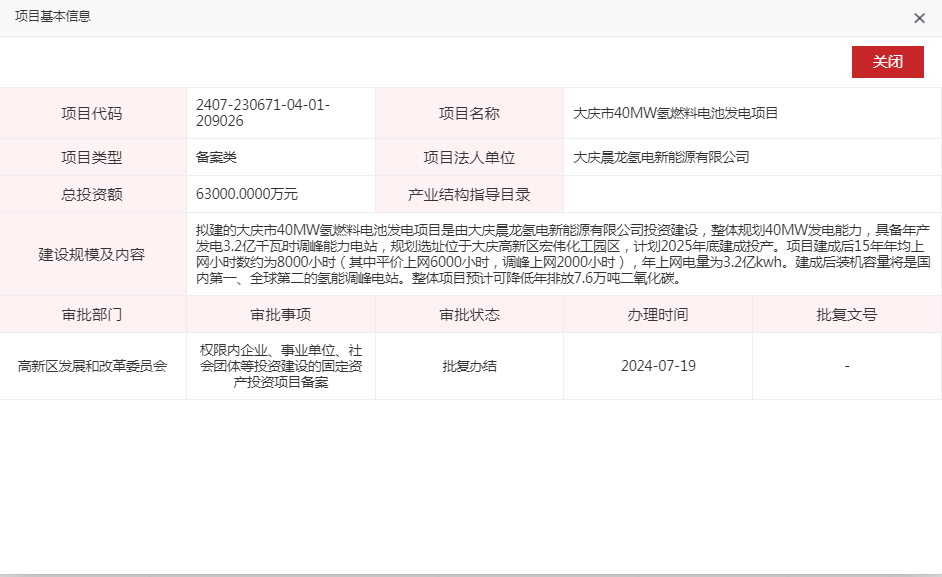
Task: Select the project code 2407-230671-04-01-209026
Action: point(263,113)
